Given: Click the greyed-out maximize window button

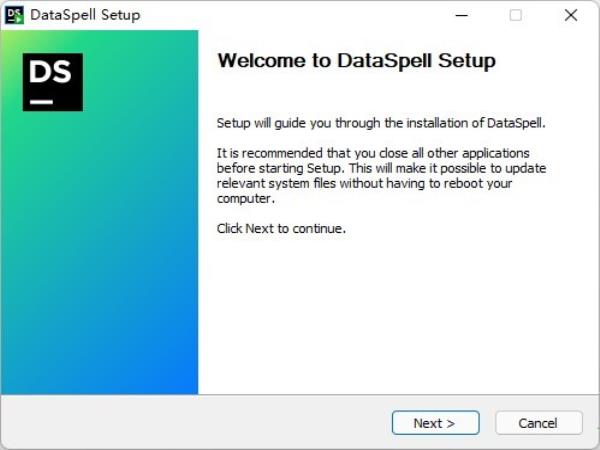Looking at the screenshot, I should (x=516, y=15).
